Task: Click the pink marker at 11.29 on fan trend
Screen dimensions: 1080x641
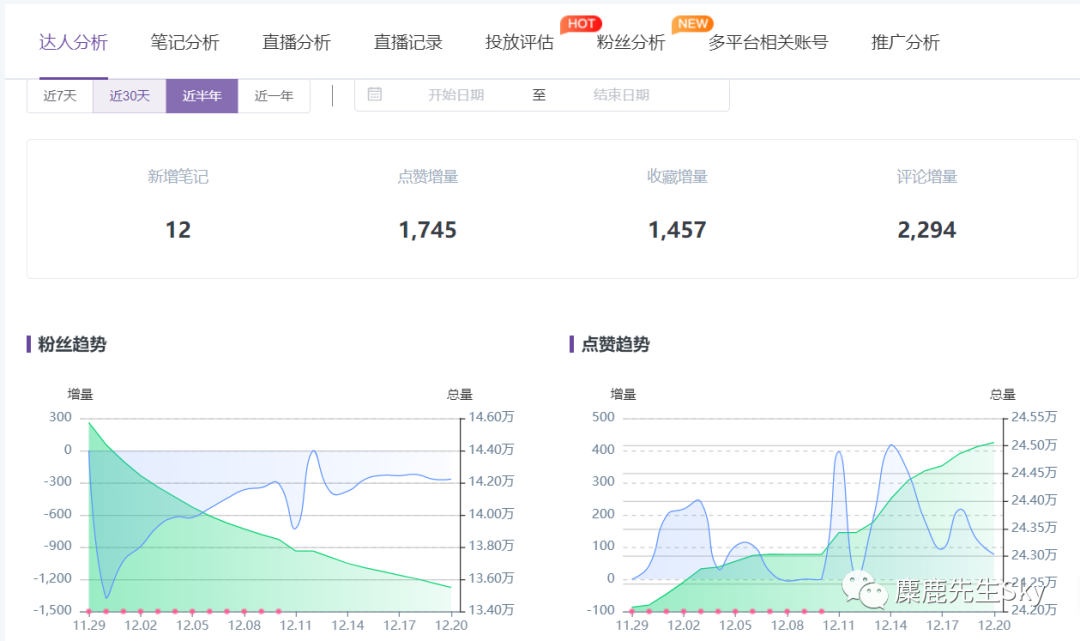Action: pyautogui.click(x=88, y=611)
